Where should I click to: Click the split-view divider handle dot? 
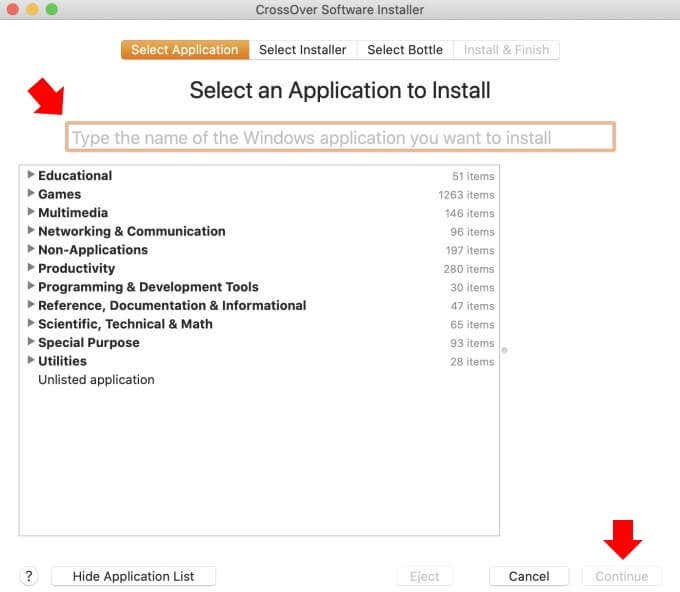pos(504,350)
